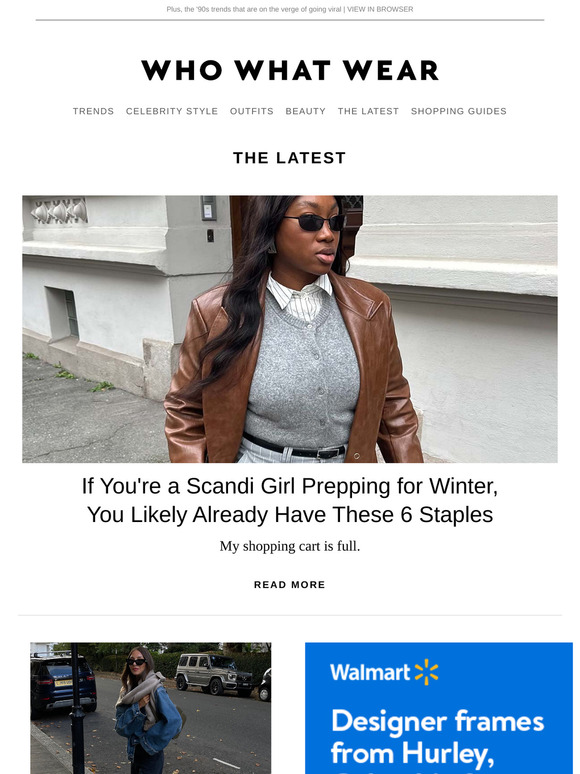Click THE LATEST section heading

(x=290, y=158)
